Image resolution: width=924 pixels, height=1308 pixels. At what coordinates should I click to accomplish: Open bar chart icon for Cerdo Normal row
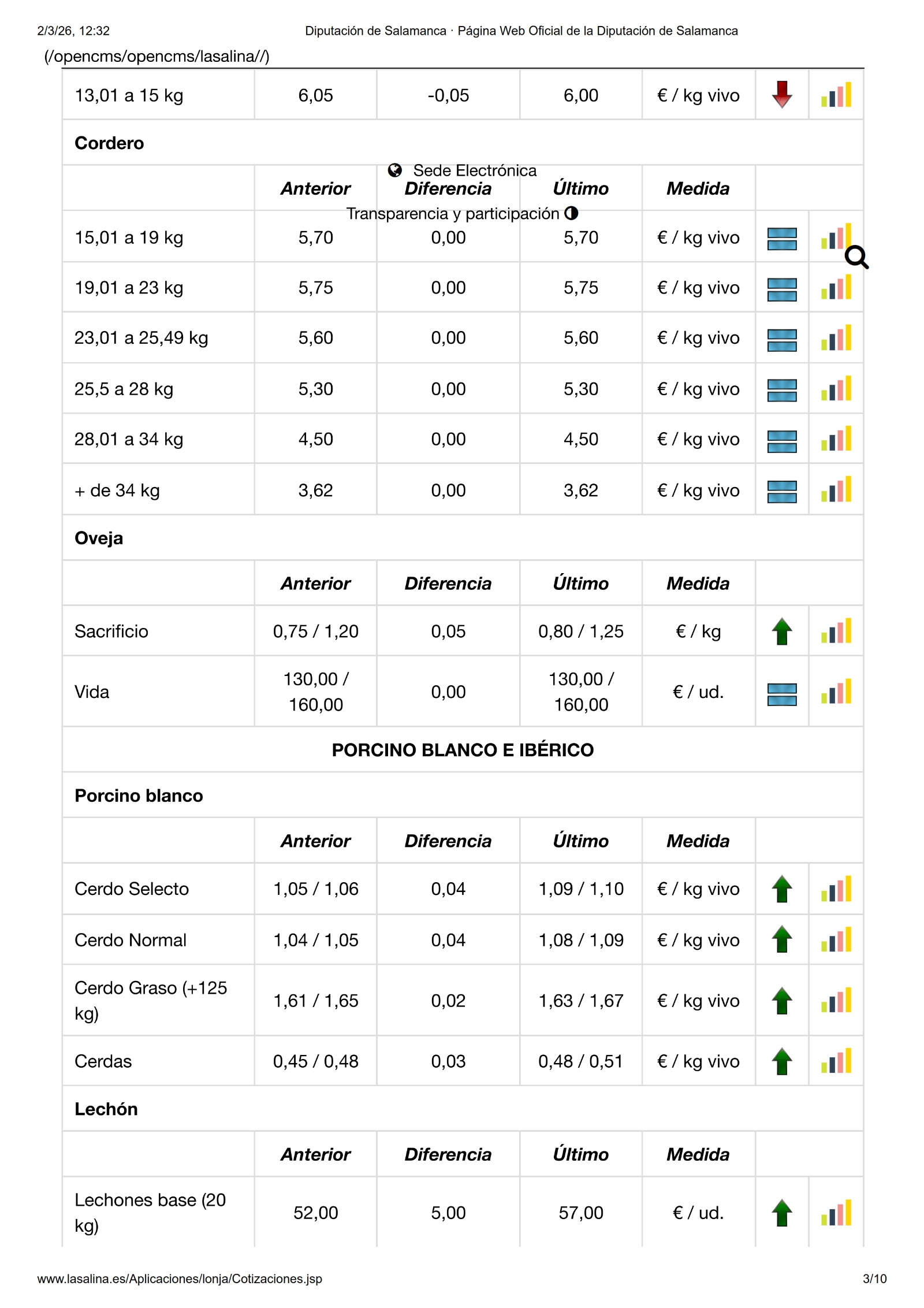tap(836, 940)
